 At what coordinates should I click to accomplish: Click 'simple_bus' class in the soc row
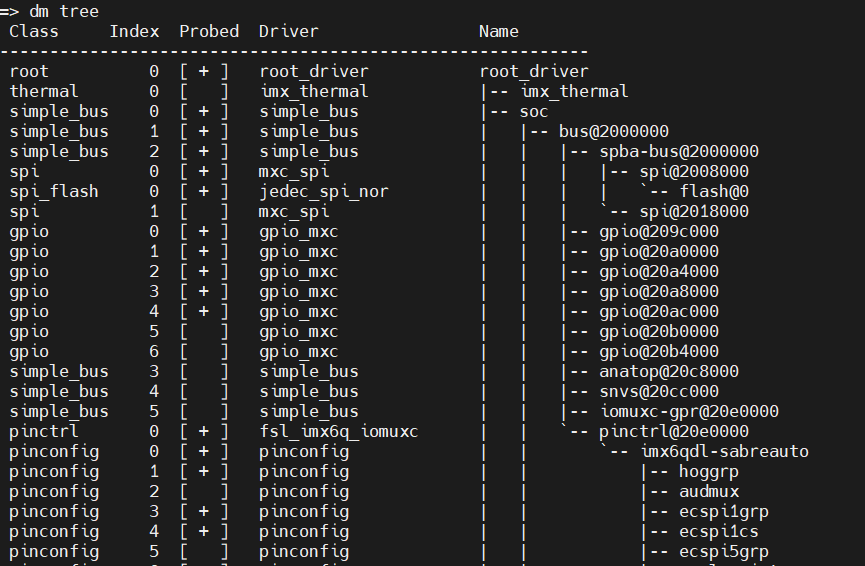pyautogui.click(x=58, y=111)
